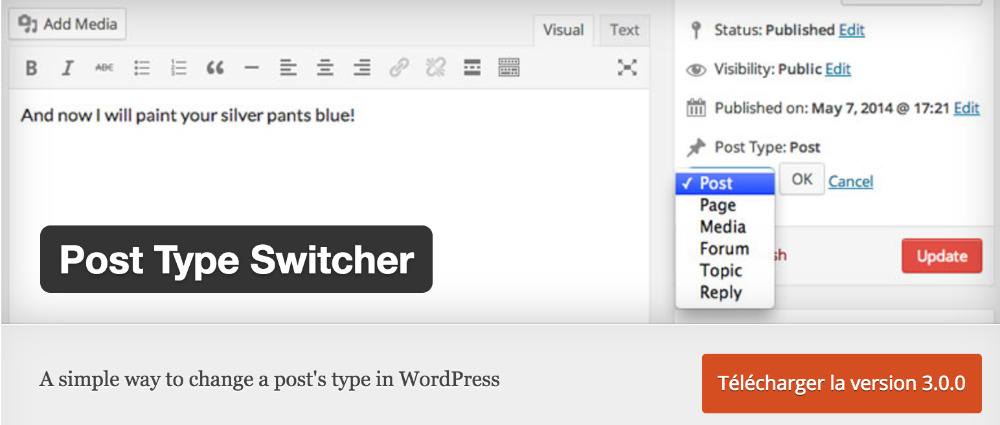
Task: Insert a bulleted list
Action: pos(142,68)
